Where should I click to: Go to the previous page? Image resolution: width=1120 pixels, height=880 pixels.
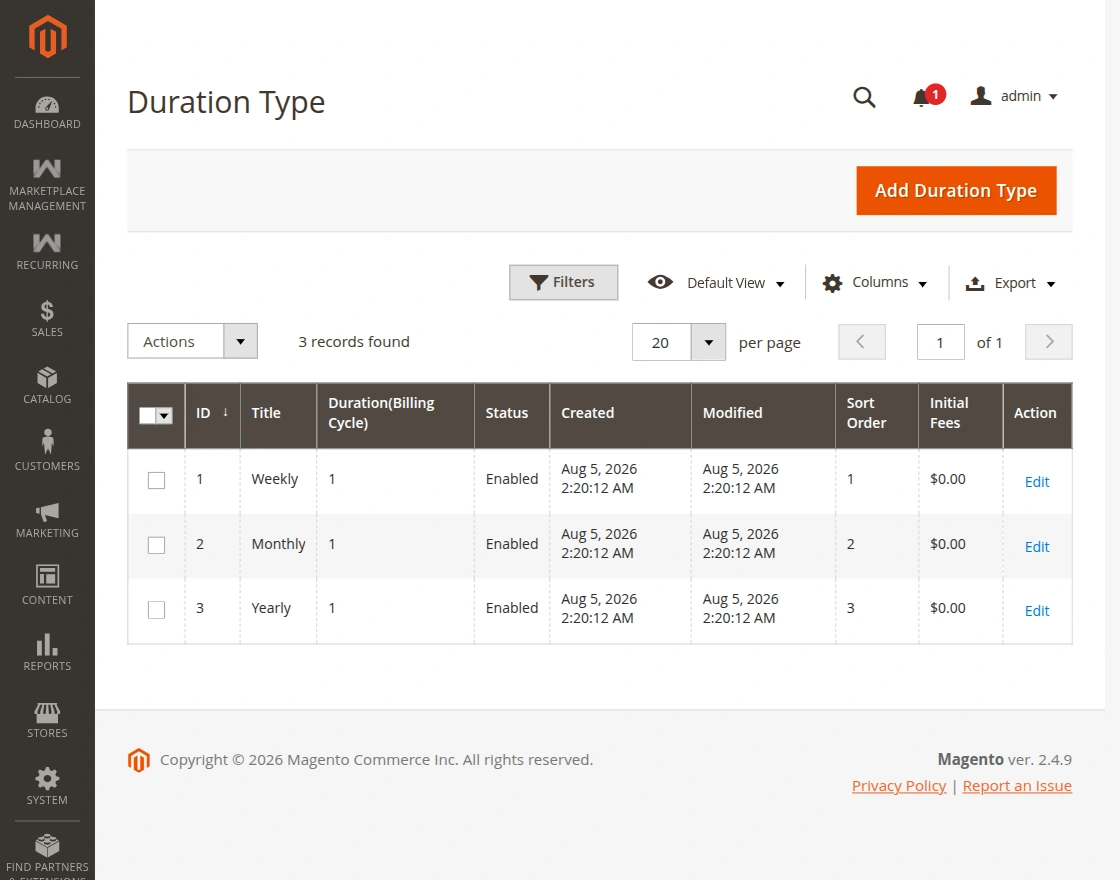point(861,342)
